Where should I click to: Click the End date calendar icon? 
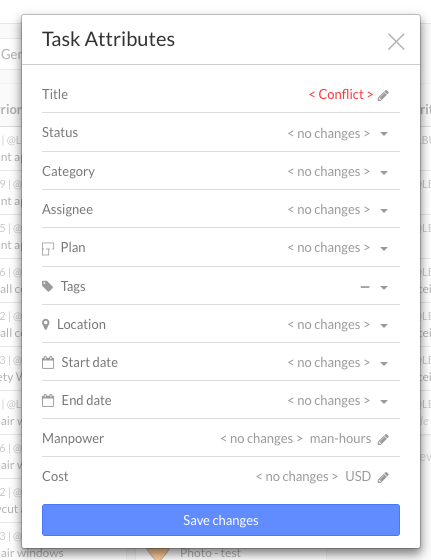point(48,400)
